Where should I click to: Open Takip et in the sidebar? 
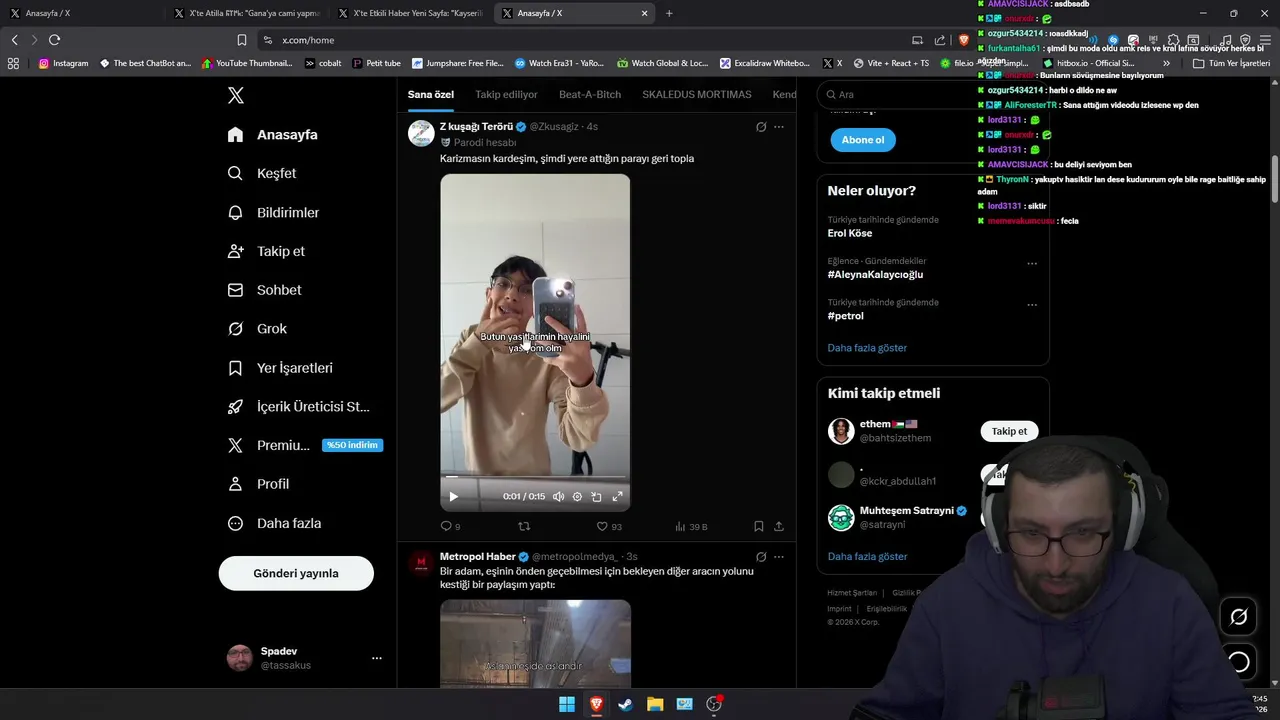266,251
